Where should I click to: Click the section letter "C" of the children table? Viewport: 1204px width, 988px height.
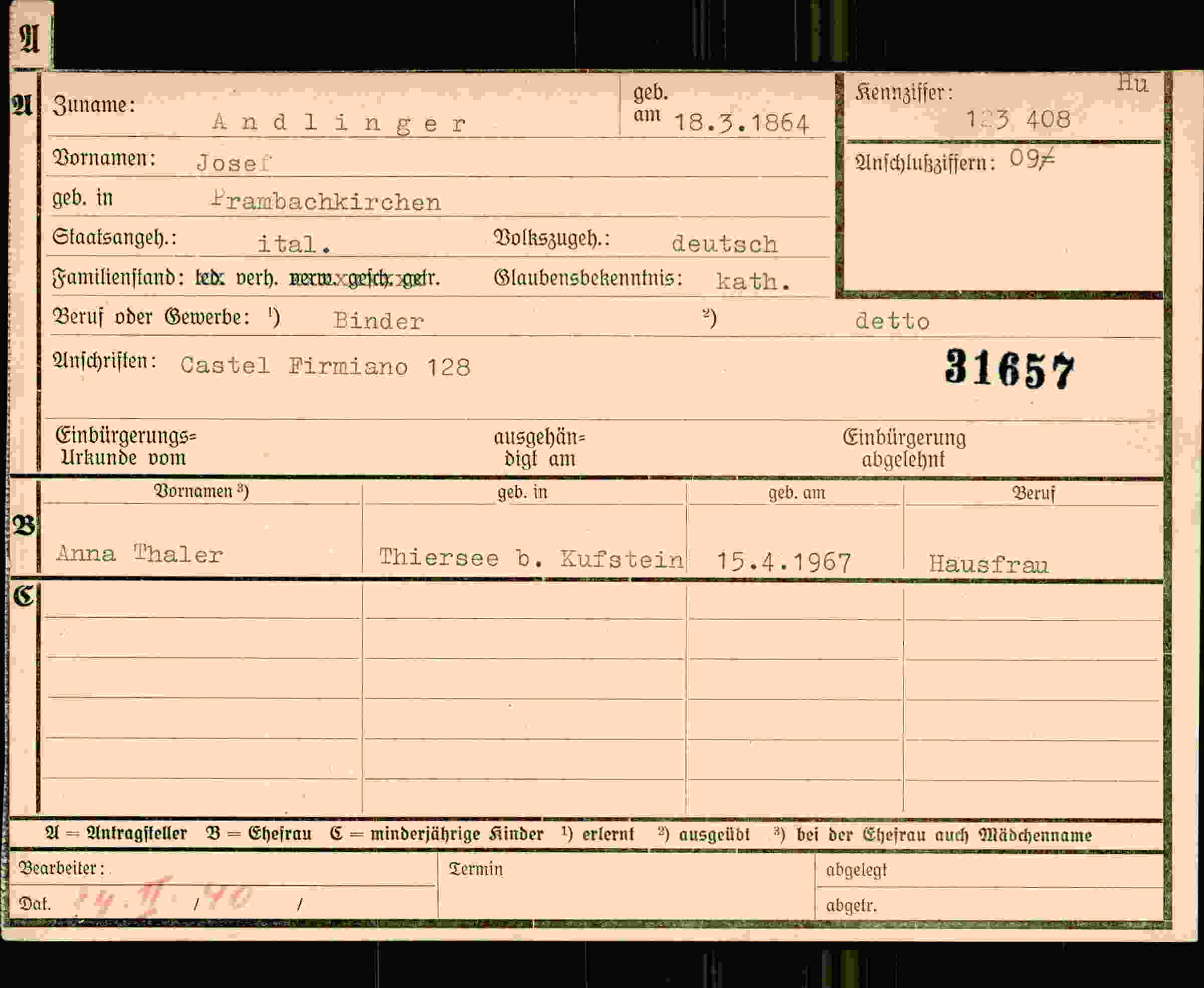(24, 596)
